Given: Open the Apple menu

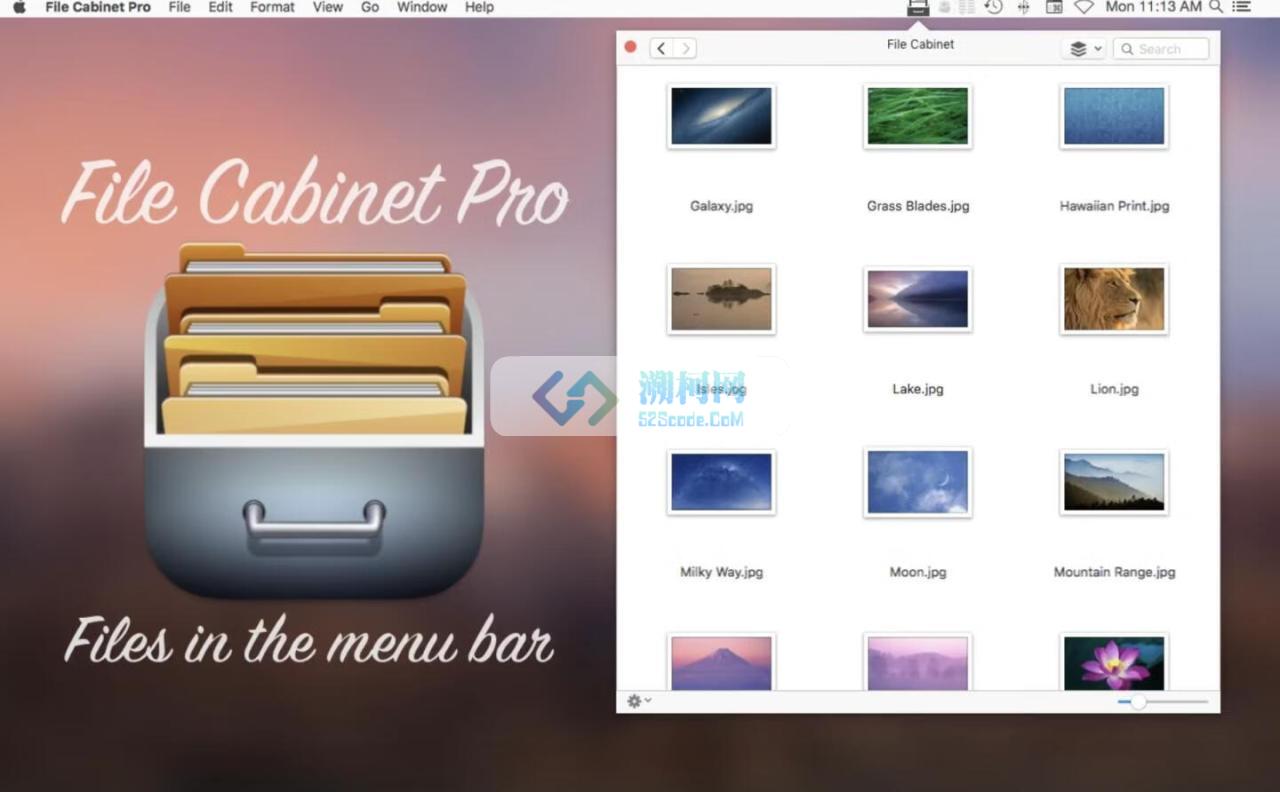Looking at the screenshot, I should [x=19, y=7].
